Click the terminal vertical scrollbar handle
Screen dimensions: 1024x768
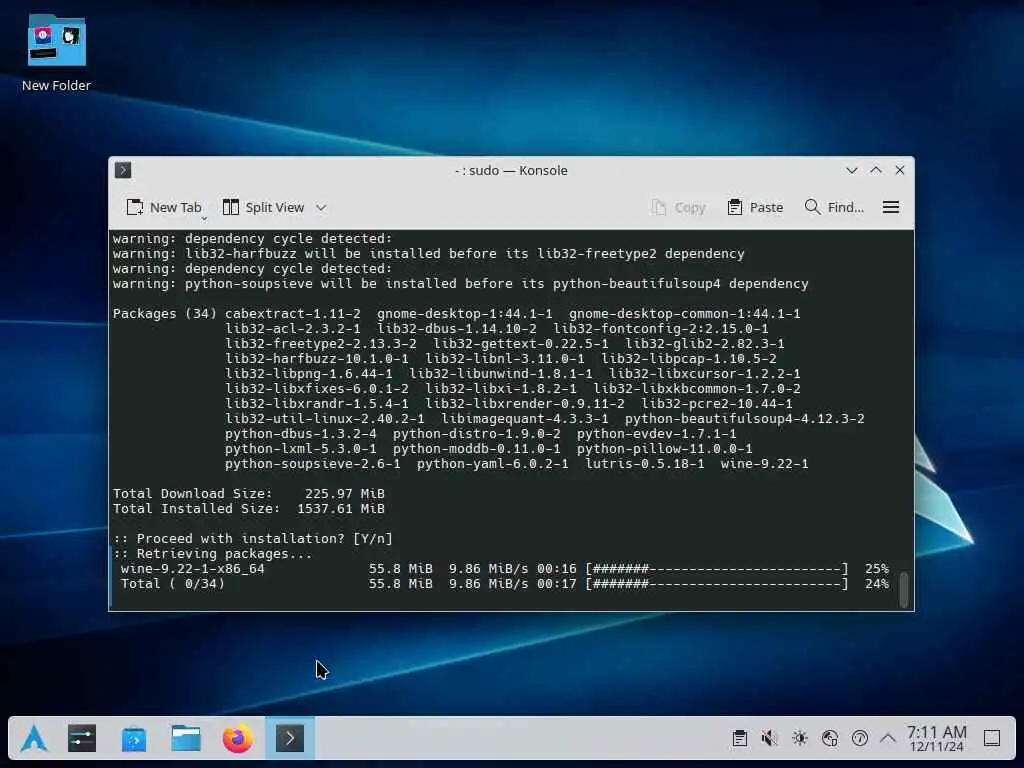coord(904,590)
